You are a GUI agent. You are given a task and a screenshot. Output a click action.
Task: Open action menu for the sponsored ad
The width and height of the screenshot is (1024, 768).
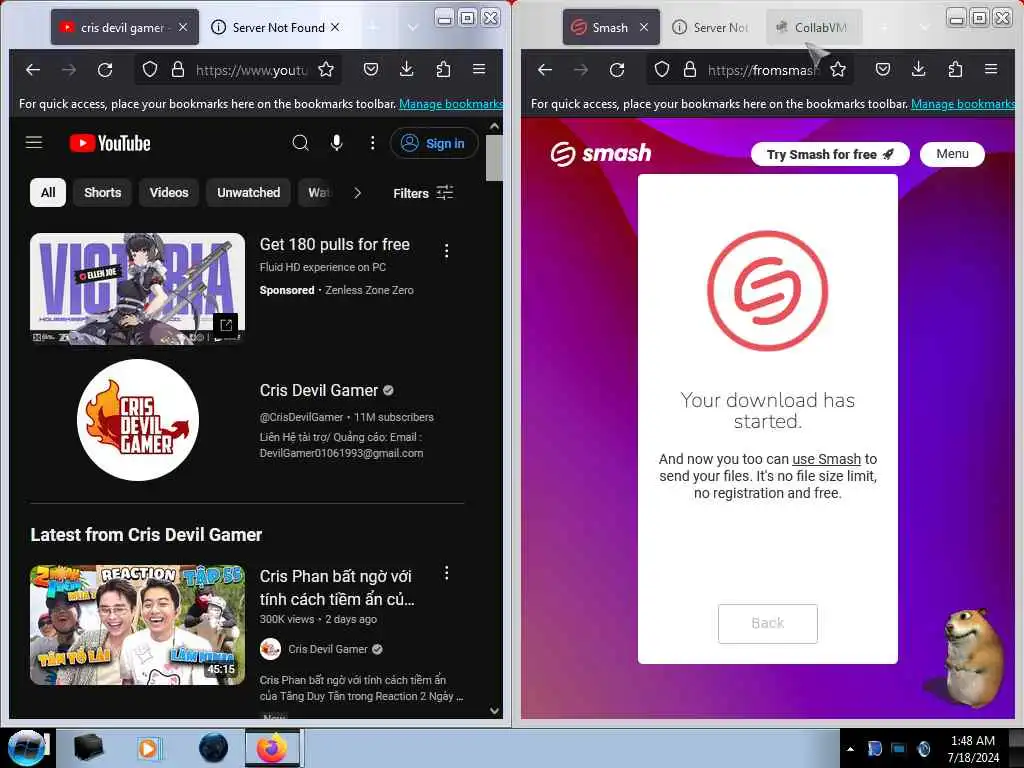pos(447,251)
